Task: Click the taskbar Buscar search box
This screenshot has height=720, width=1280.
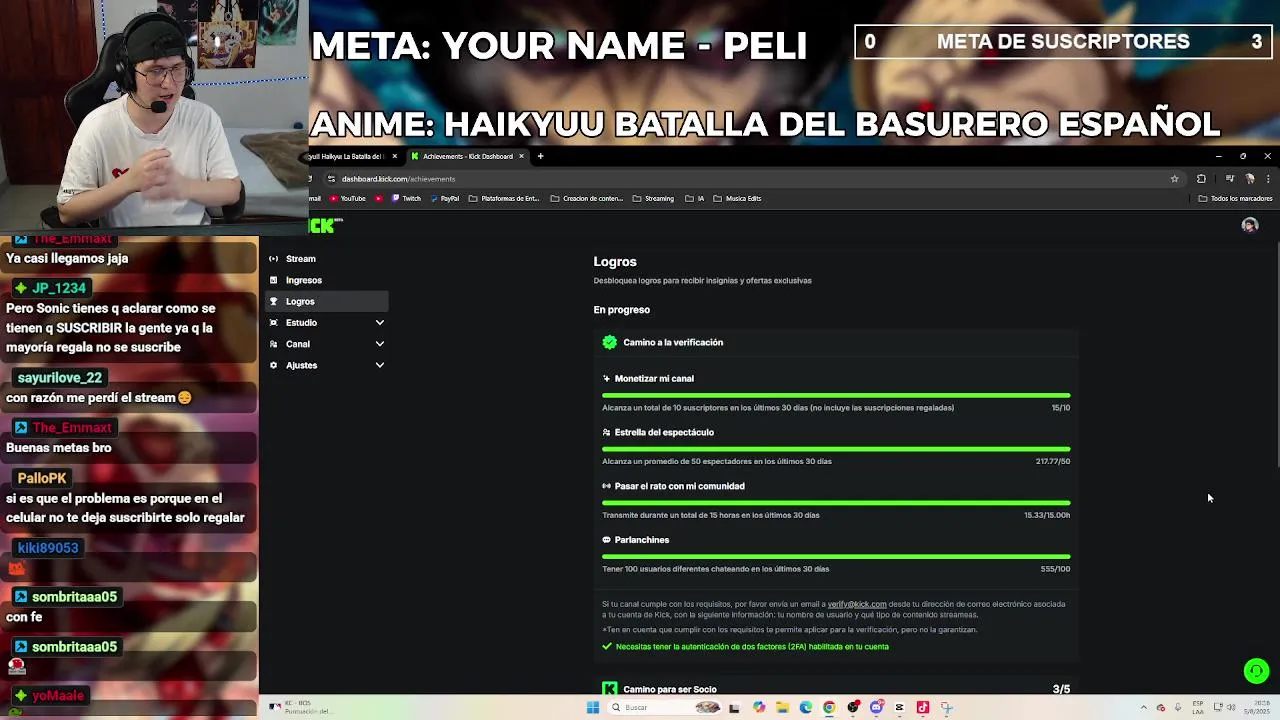Action: (x=666, y=707)
